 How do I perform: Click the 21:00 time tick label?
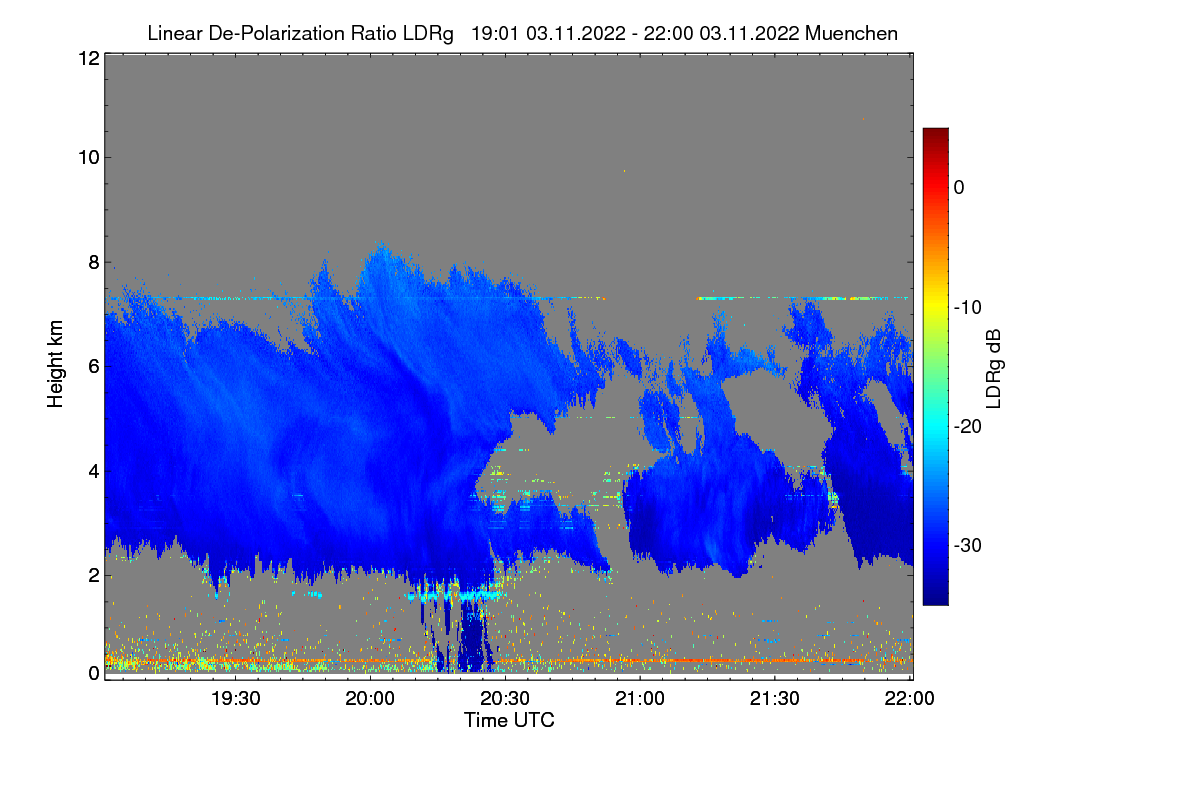640,698
